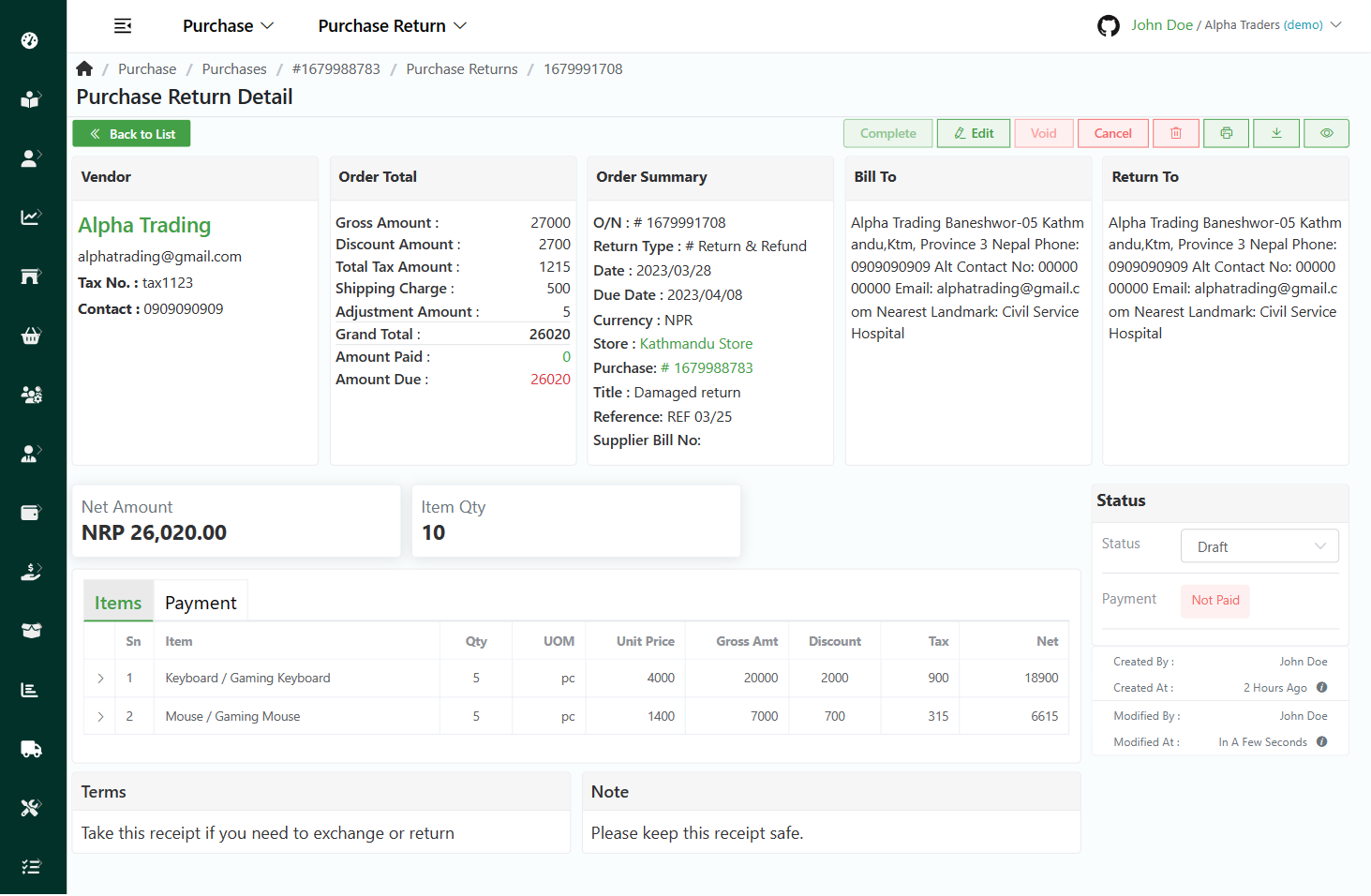This screenshot has width=1371, height=896.
Task: Click the GitHub logo icon
Action: pyautogui.click(x=1109, y=25)
